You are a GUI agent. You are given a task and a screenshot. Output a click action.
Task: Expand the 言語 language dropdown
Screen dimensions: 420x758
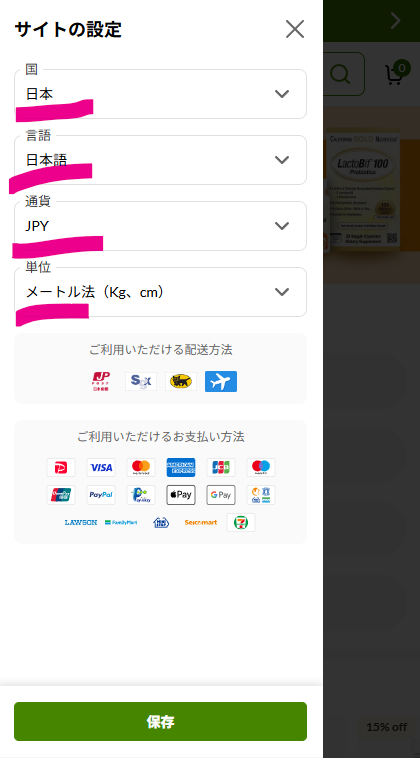coord(160,160)
